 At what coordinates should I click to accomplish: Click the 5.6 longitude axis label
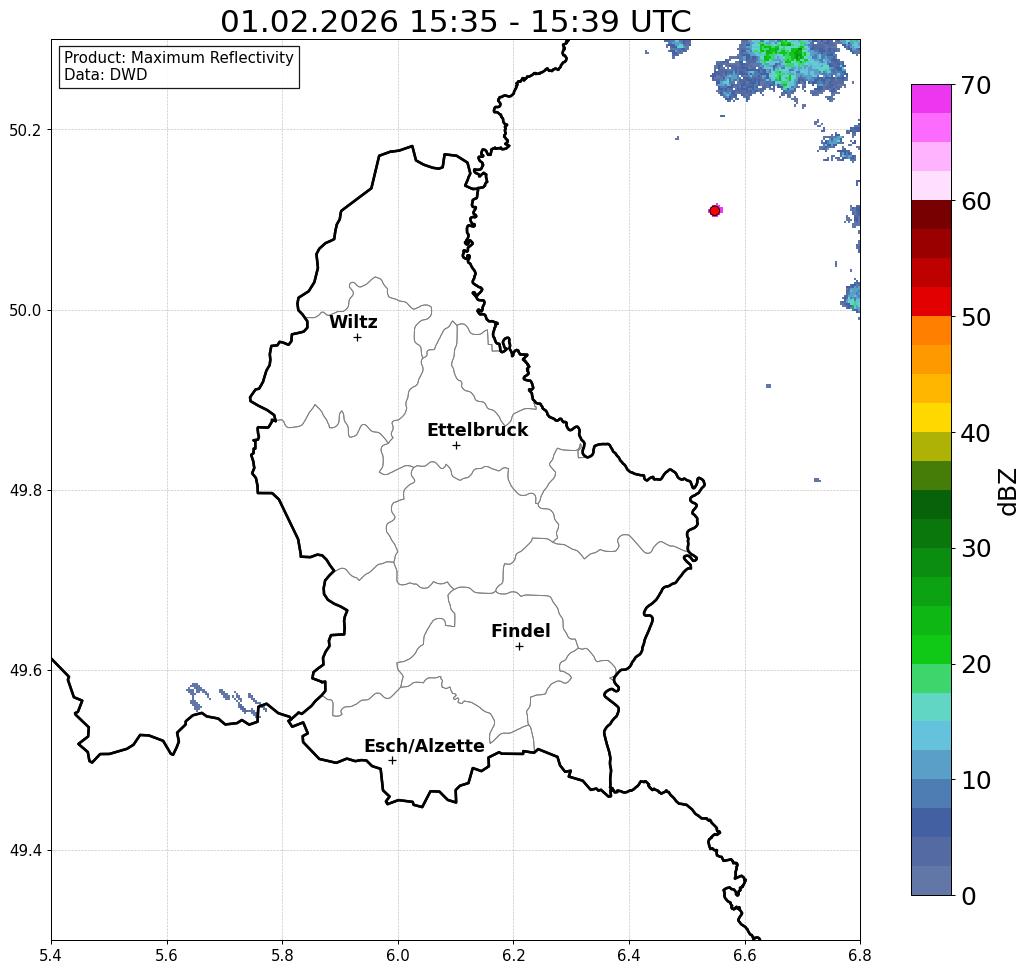pyautogui.click(x=167, y=955)
